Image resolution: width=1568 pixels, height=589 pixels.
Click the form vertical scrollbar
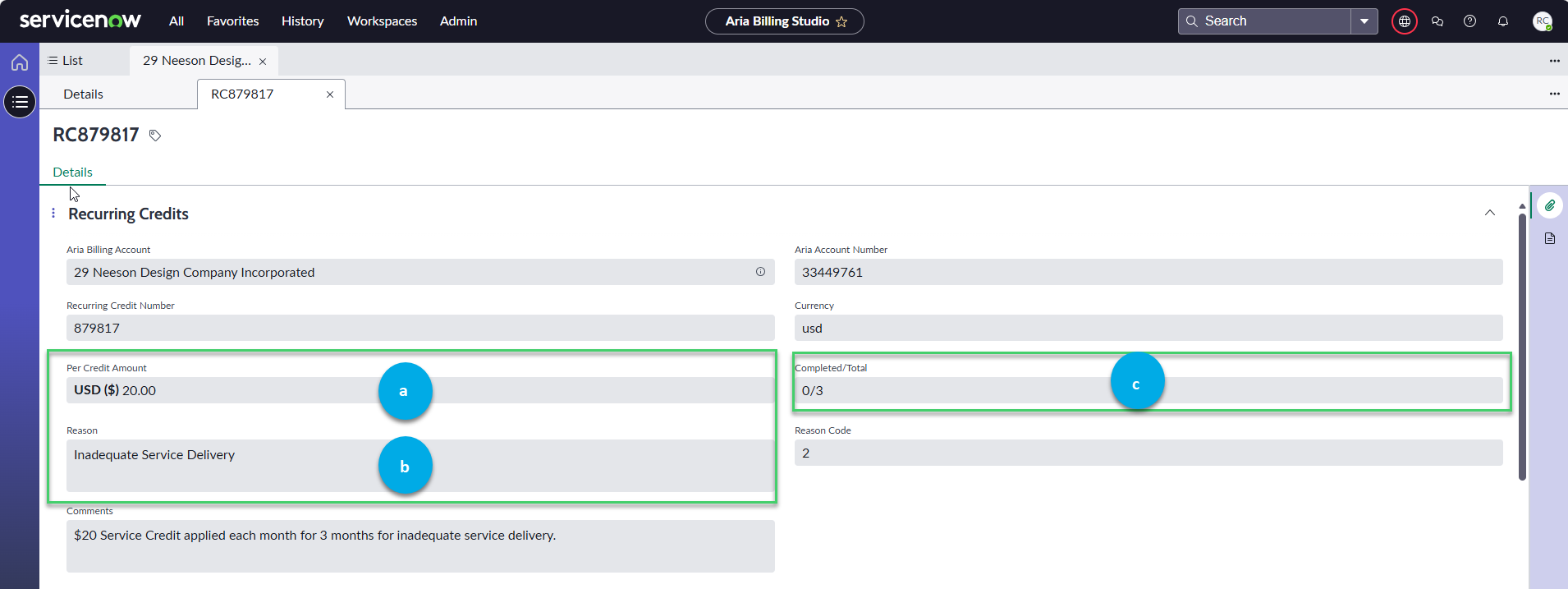point(1522,347)
